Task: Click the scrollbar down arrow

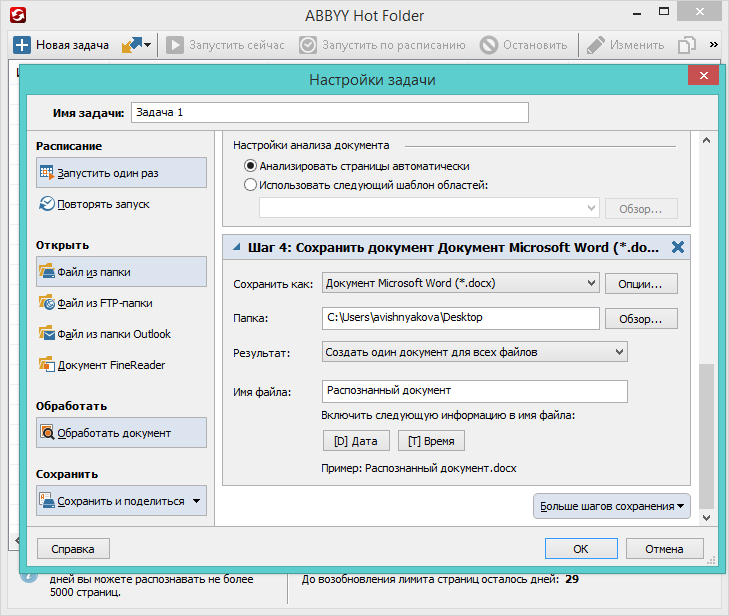Action: (x=706, y=517)
